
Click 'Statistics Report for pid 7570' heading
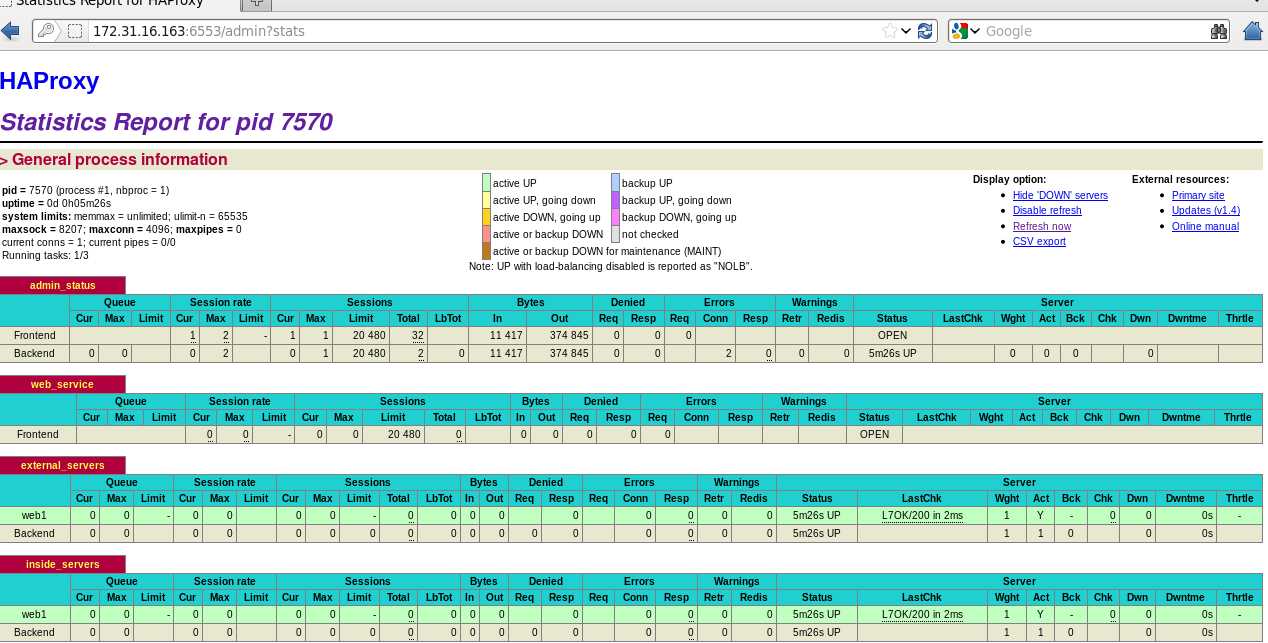[x=166, y=122]
